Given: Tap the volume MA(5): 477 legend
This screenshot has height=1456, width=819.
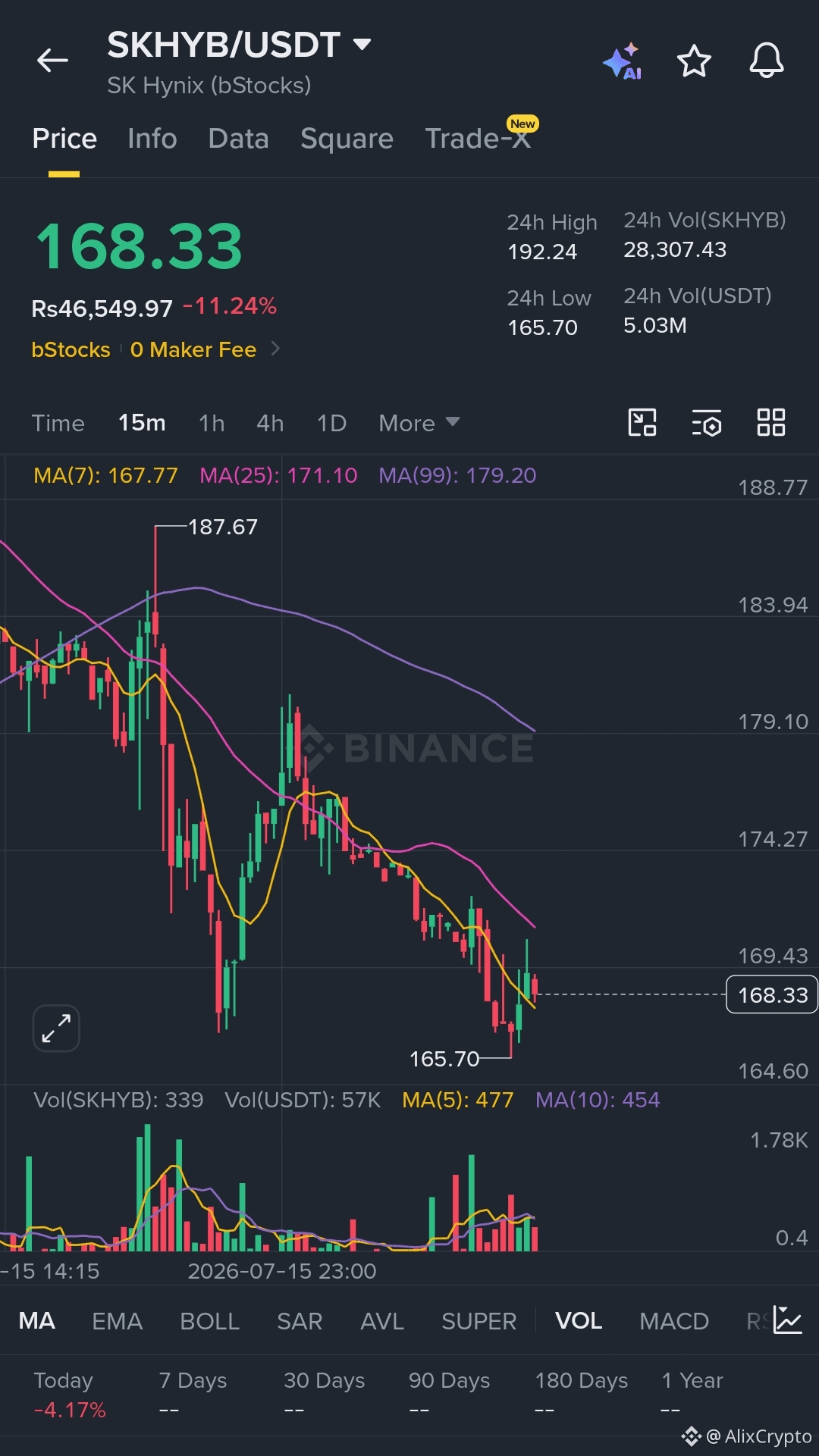Looking at the screenshot, I should (458, 1100).
